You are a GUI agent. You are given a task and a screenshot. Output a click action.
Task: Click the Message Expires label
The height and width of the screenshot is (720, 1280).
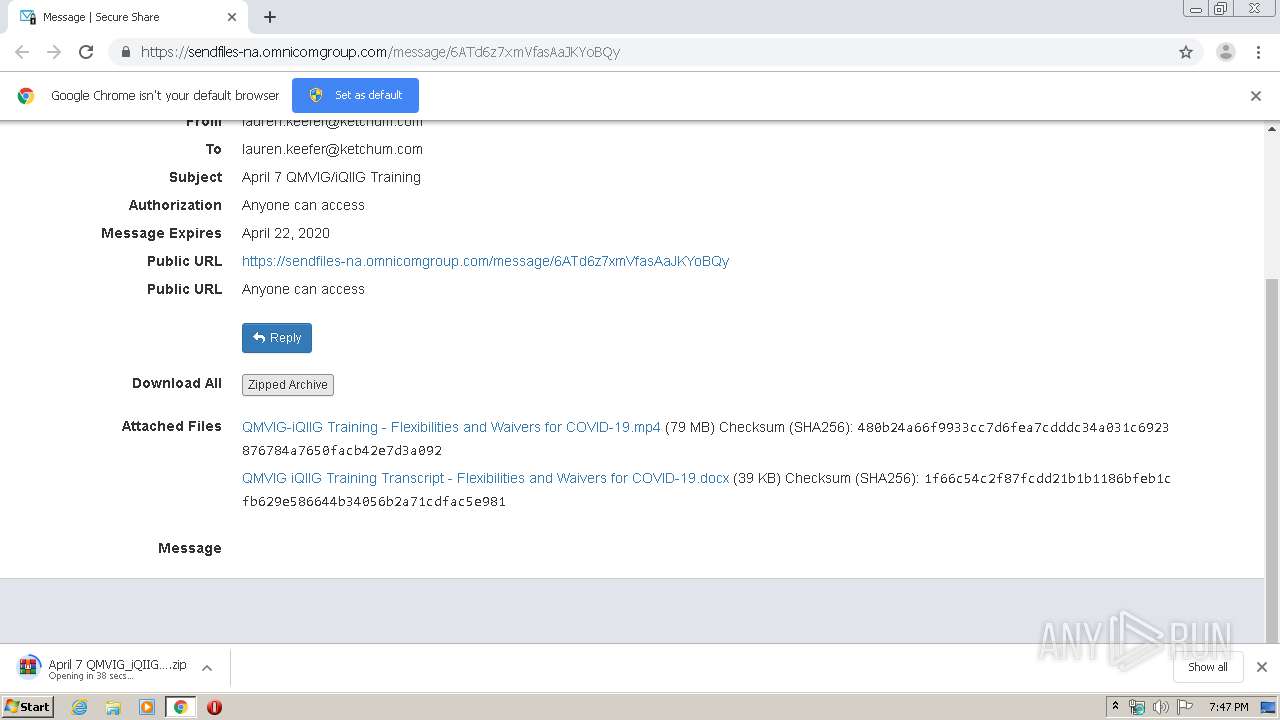161,233
